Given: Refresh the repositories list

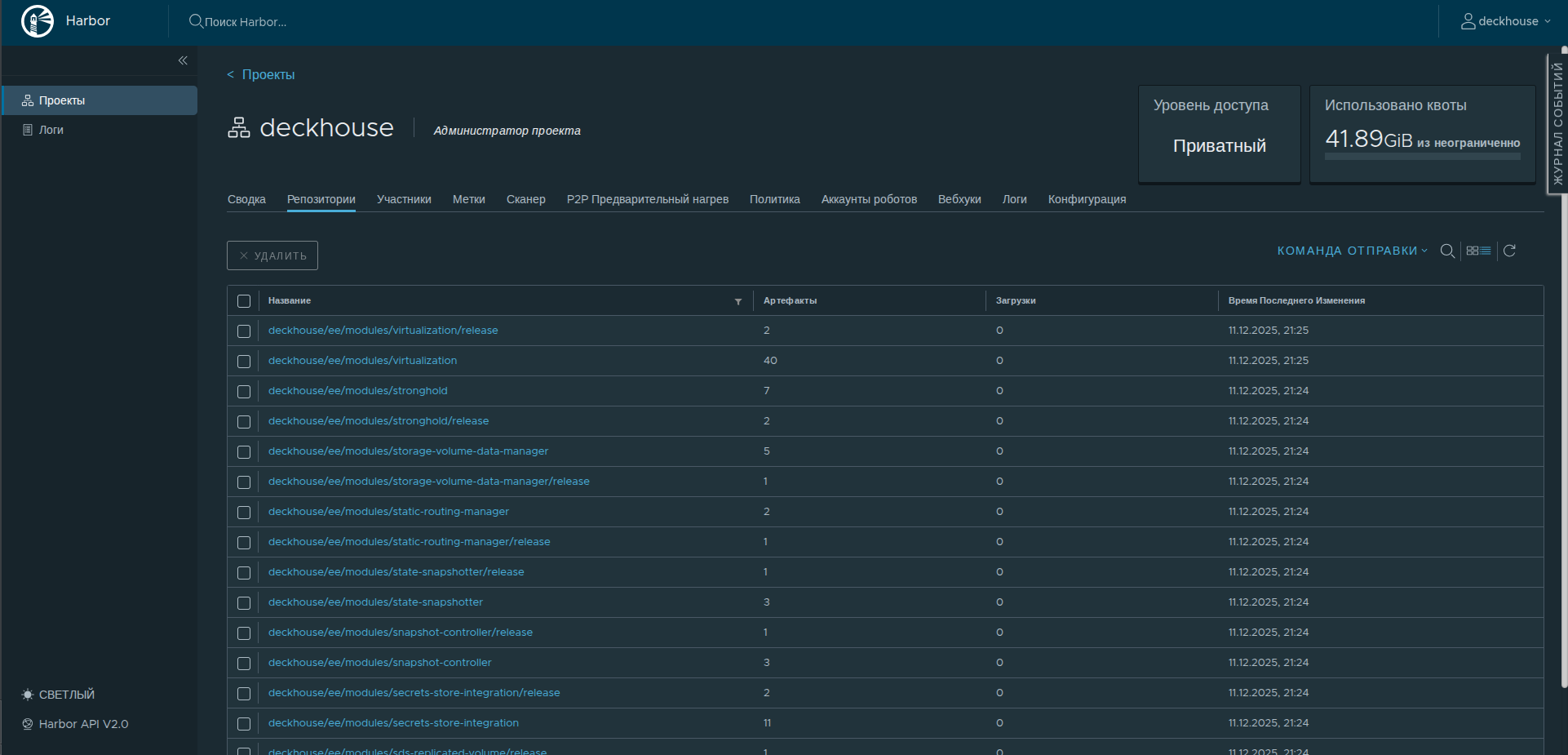Looking at the screenshot, I should click(1509, 251).
